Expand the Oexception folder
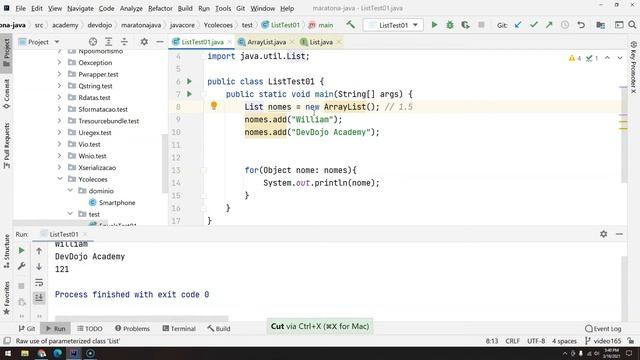Image resolution: width=640 pixels, height=360 pixels. (x=60, y=62)
